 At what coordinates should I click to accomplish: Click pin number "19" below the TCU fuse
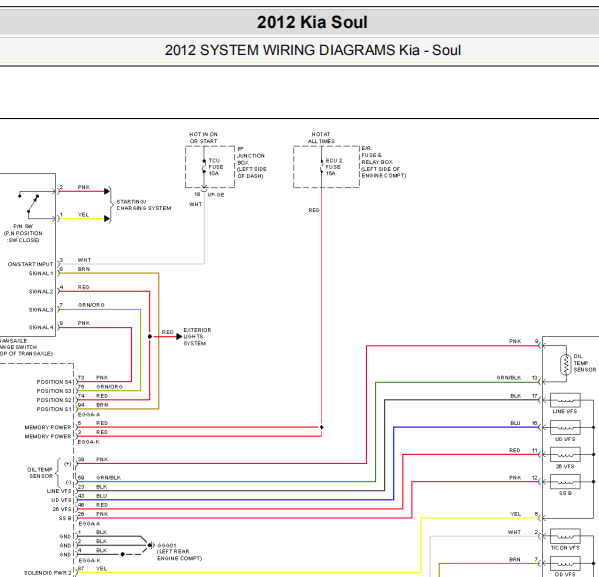[197, 194]
